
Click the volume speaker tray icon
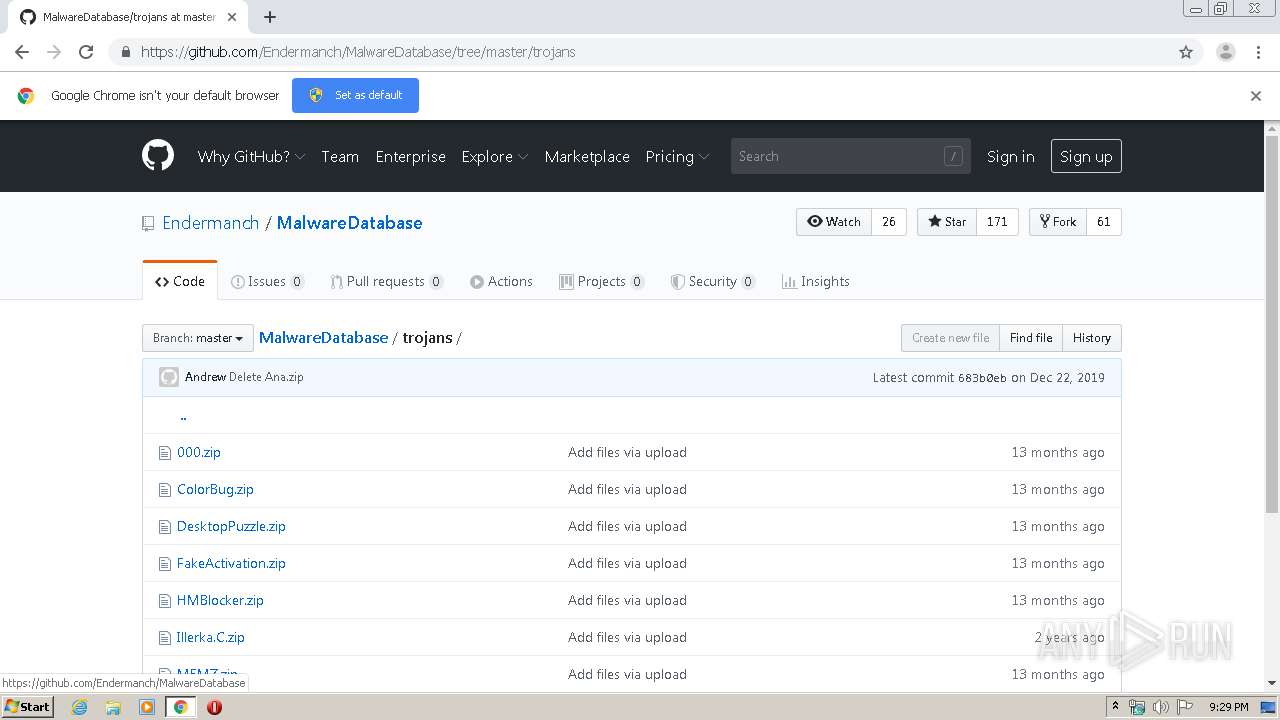[1160, 707]
